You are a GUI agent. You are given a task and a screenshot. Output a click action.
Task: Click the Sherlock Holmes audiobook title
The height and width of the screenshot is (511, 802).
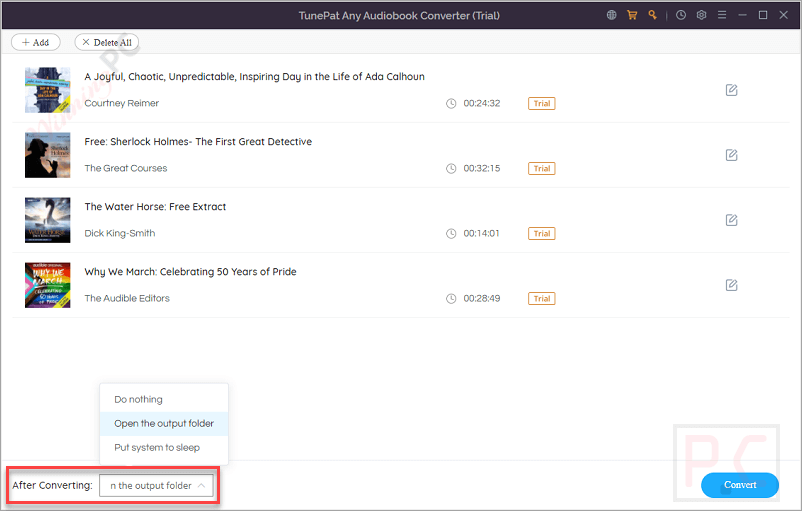tap(198, 142)
